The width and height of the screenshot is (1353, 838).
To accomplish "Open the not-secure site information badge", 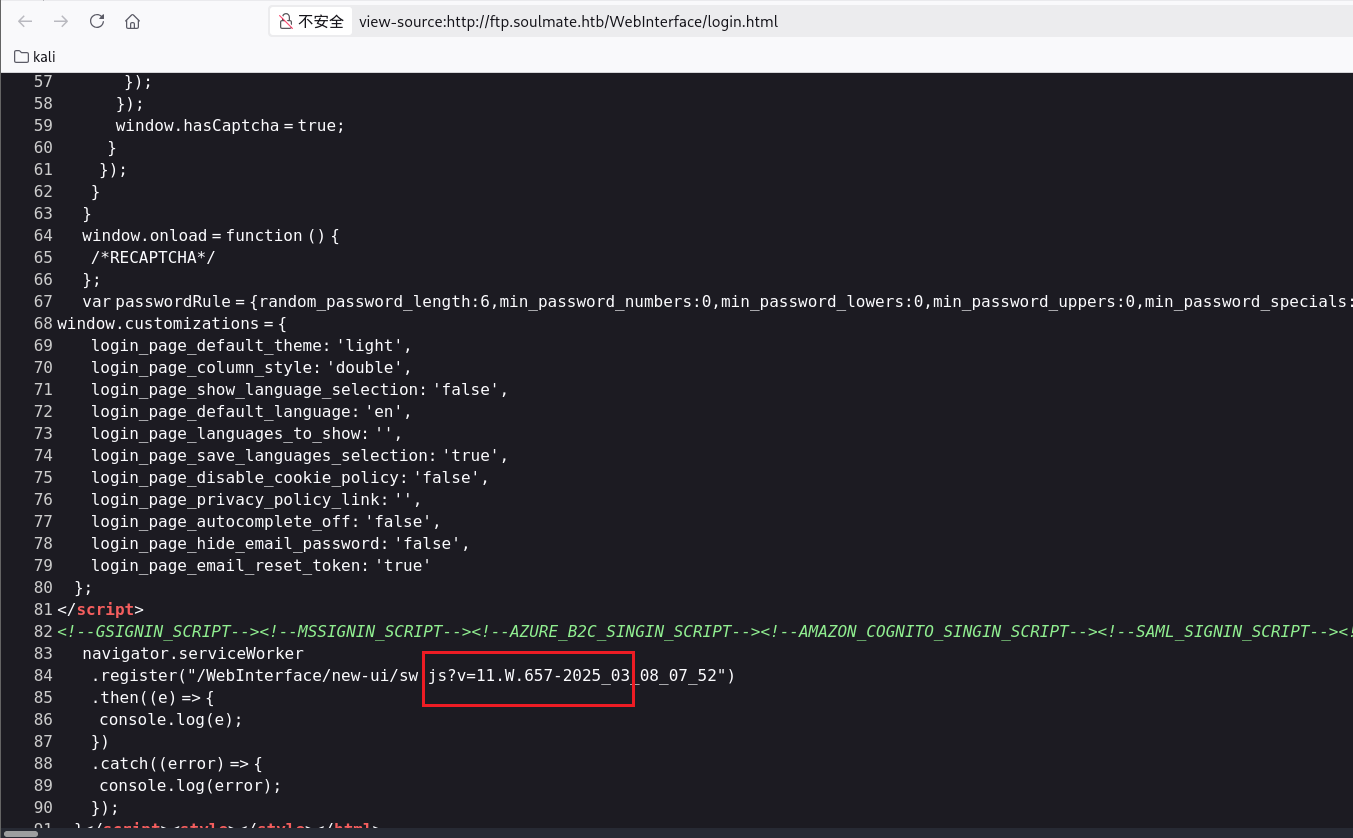I will coord(311,21).
